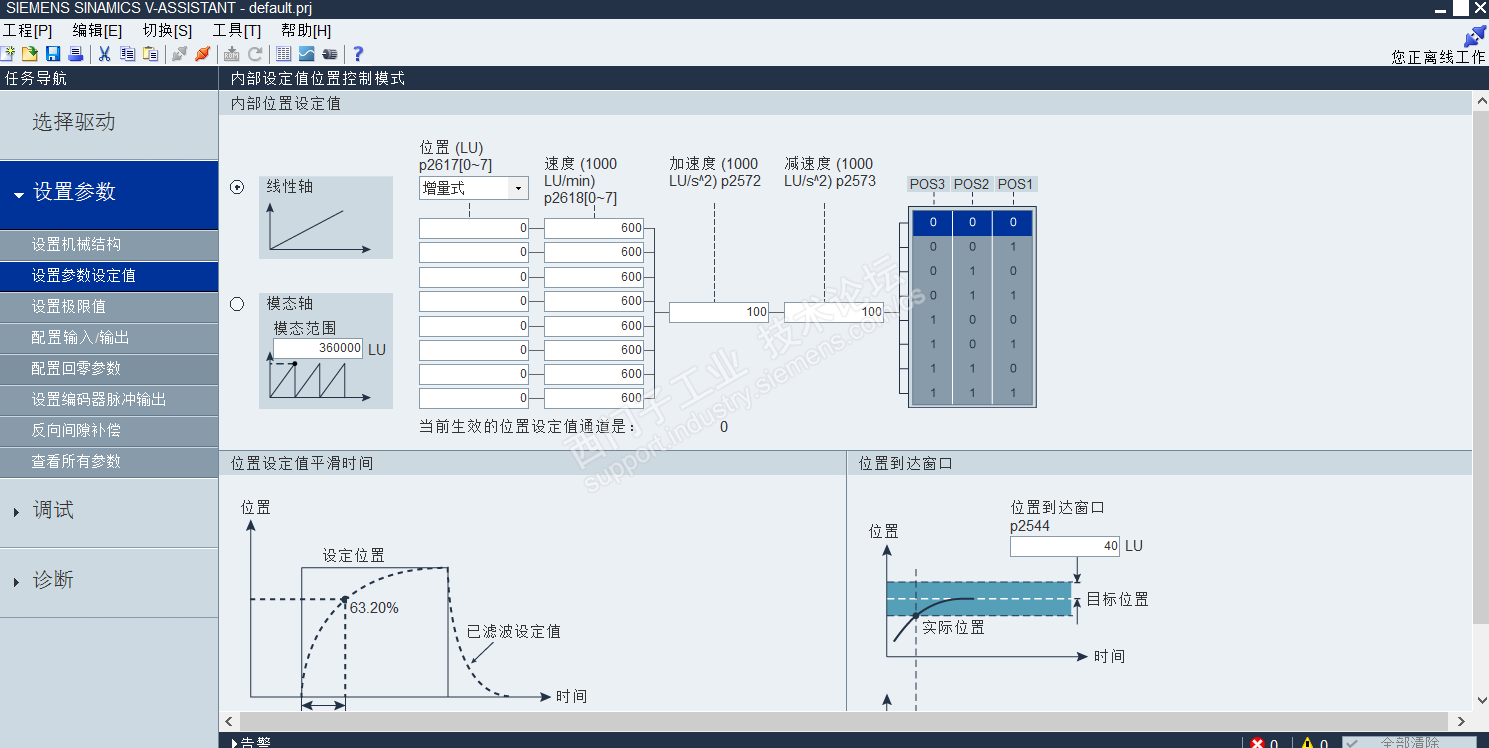Click the bottommost speed p2618 value field
Viewport: 1489px width, 748px height.
(x=594, y=398)
